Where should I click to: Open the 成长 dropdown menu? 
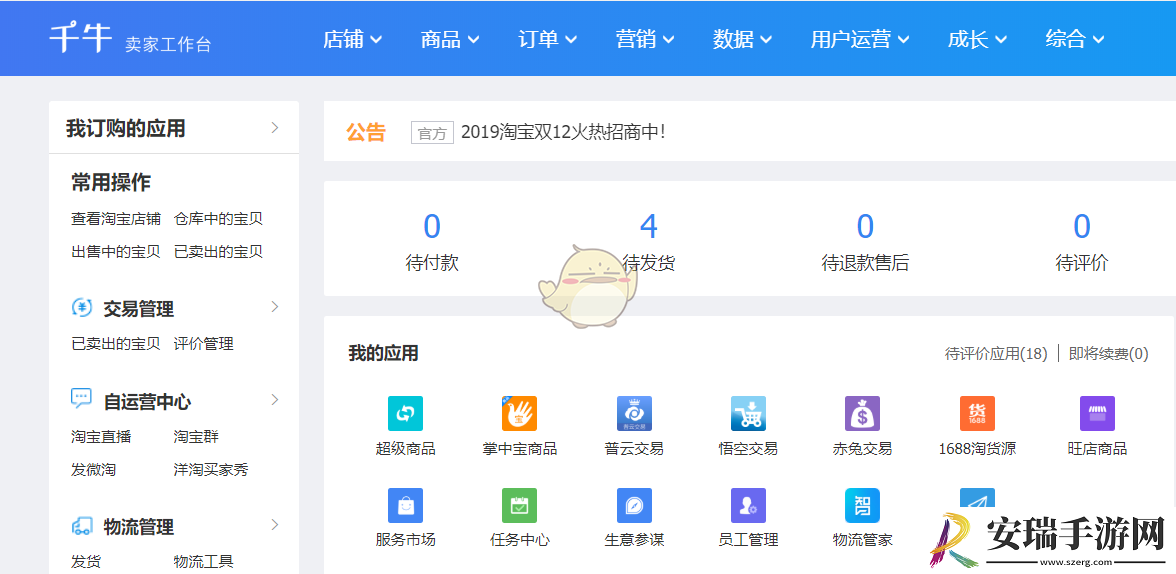977,39
